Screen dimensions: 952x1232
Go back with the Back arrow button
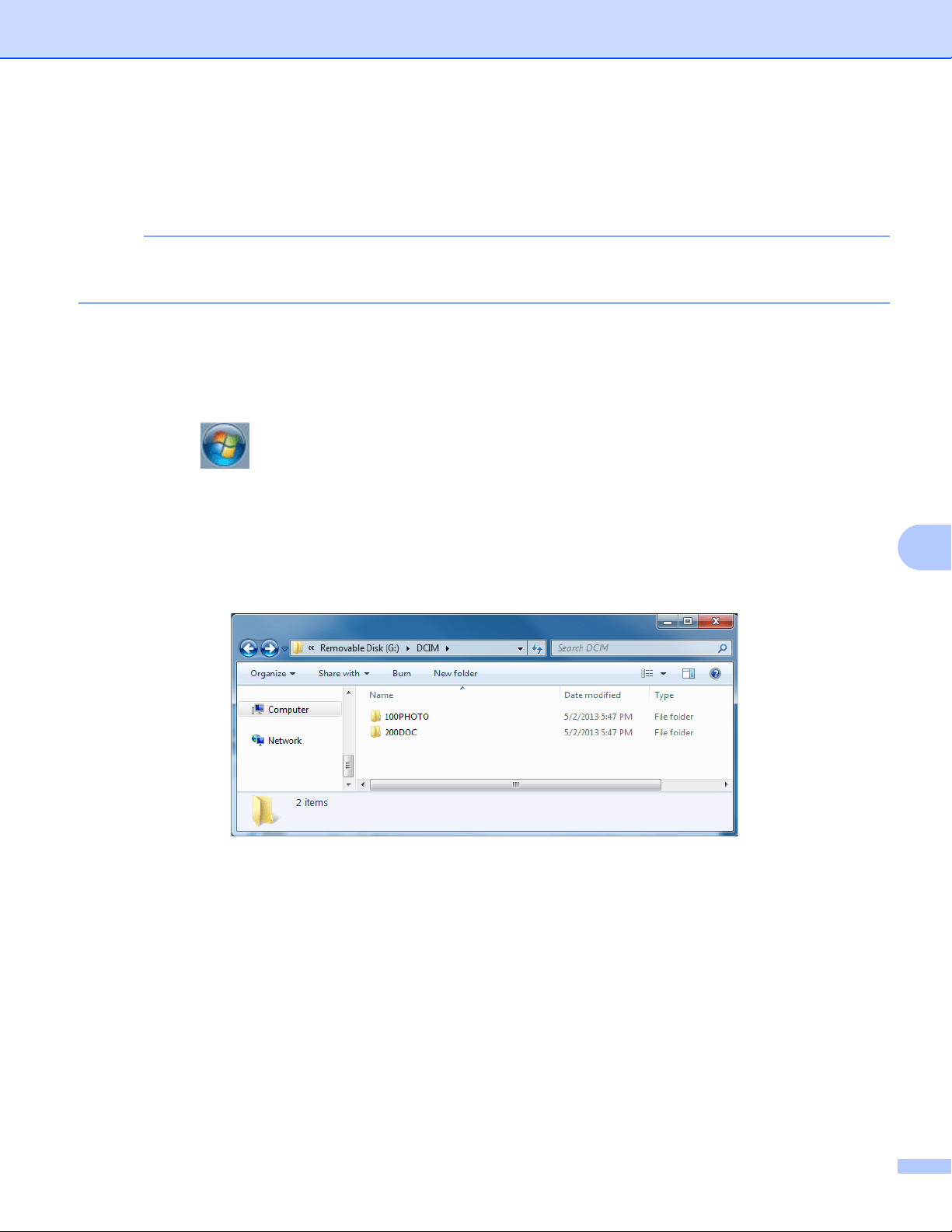pos(249,648)
